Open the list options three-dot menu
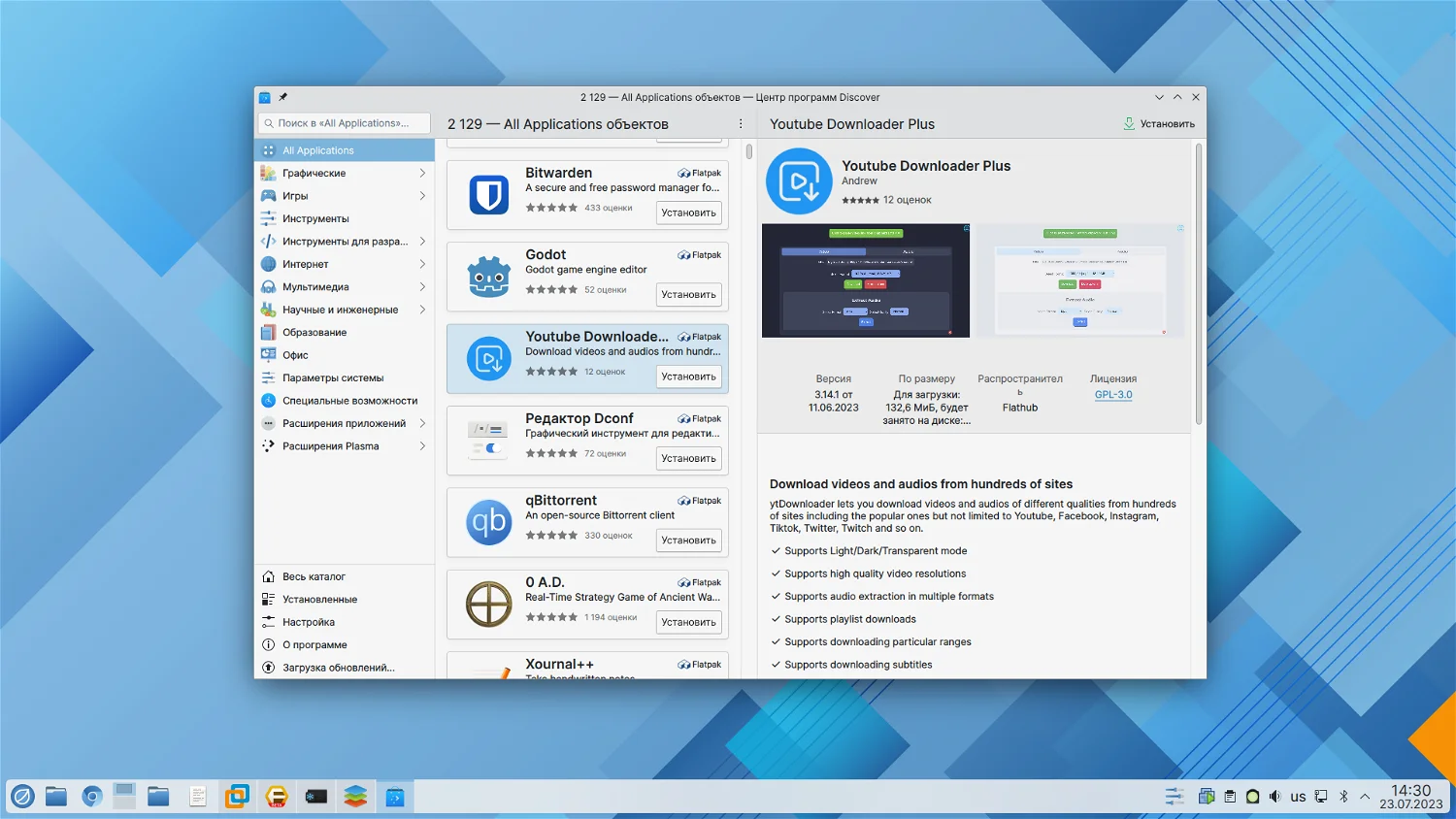 [x=741, y=124]
